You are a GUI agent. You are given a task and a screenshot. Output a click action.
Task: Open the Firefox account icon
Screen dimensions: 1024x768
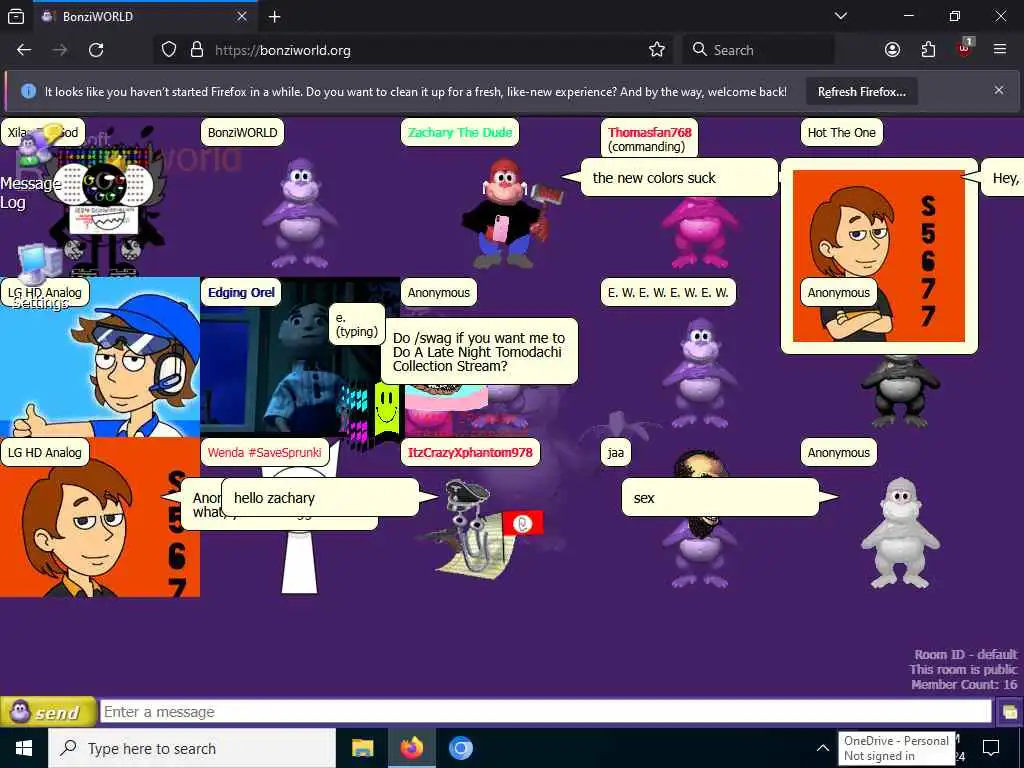(892, 50)
